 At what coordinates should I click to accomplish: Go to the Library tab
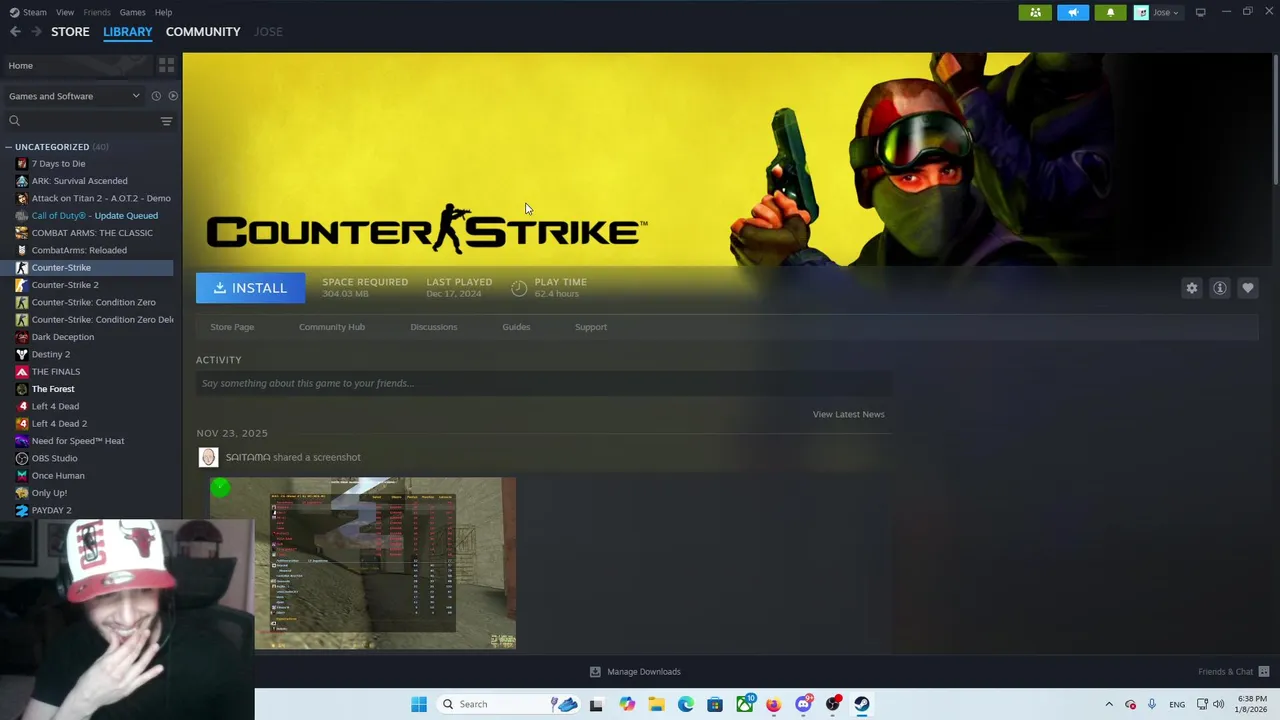coord(128,32)
